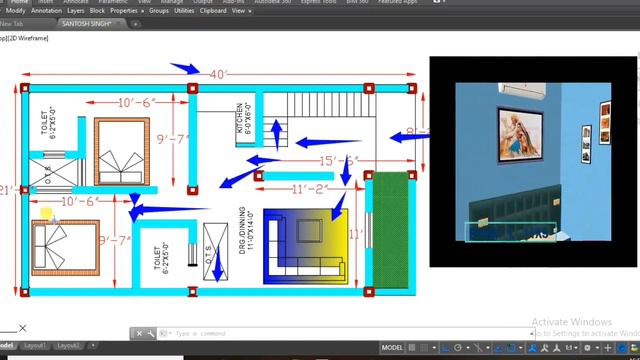Switch to the Model layout tab

tap(7, 346)
